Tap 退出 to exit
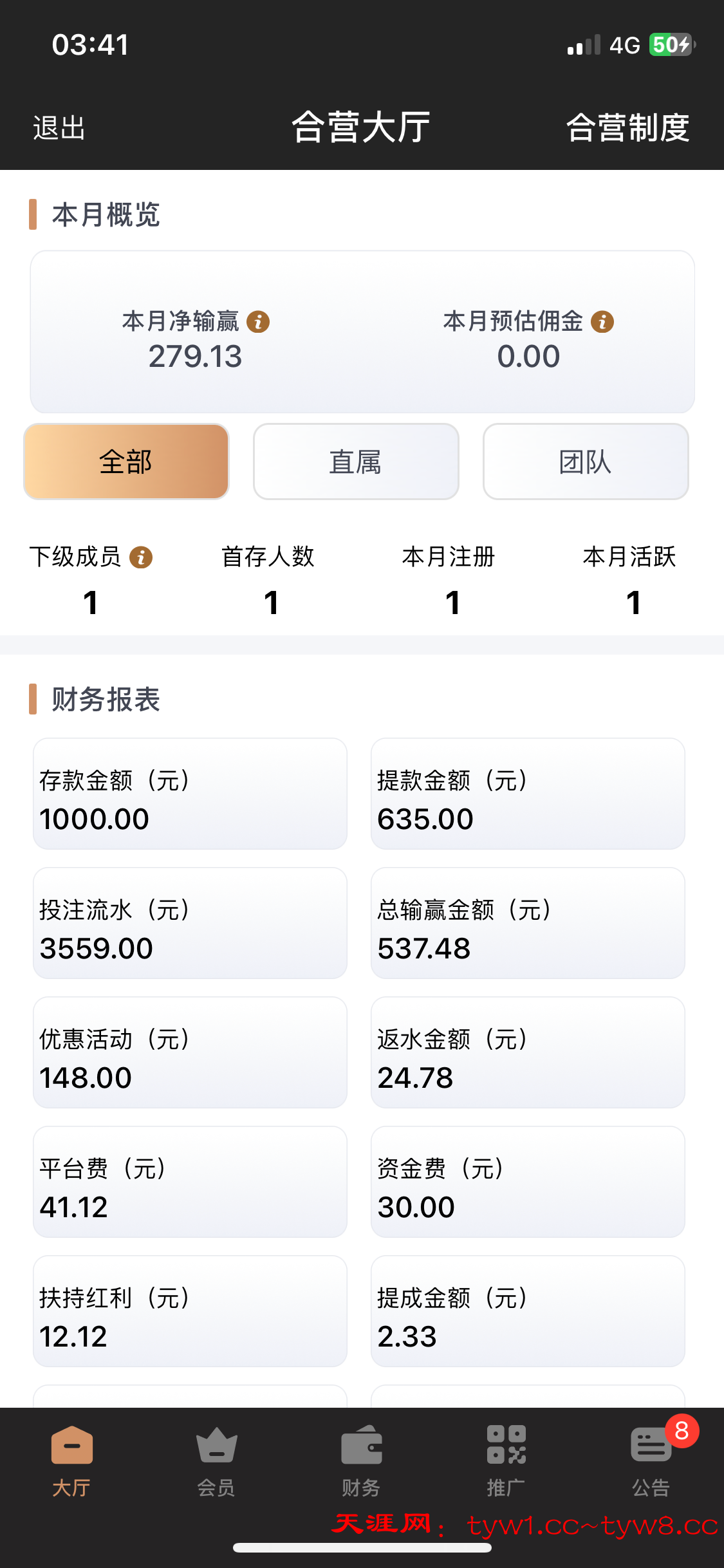Screen dimensions: 724x1568 [59, 127]
